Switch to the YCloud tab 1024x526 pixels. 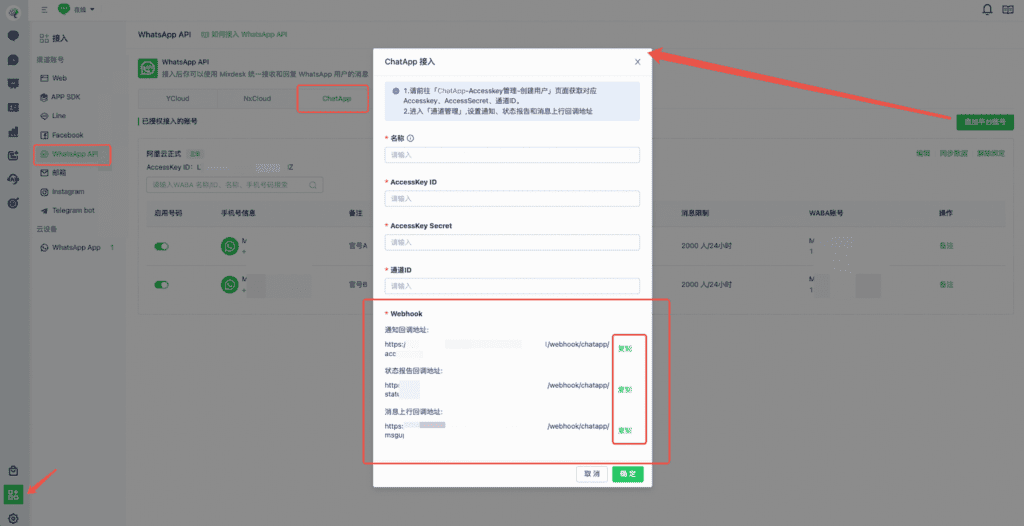[177, 99]
